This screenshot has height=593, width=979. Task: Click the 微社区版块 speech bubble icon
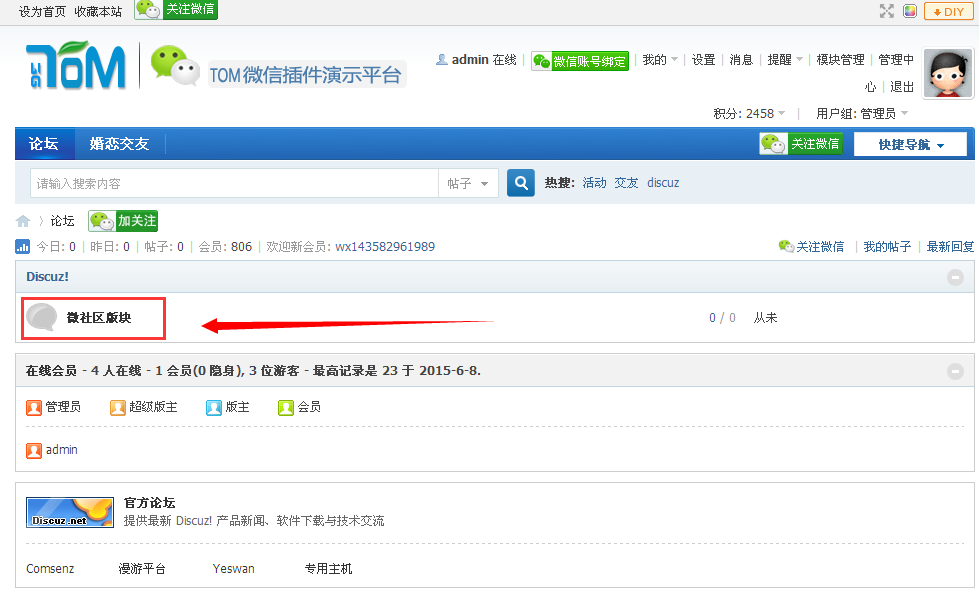click(x=42, y=317)
